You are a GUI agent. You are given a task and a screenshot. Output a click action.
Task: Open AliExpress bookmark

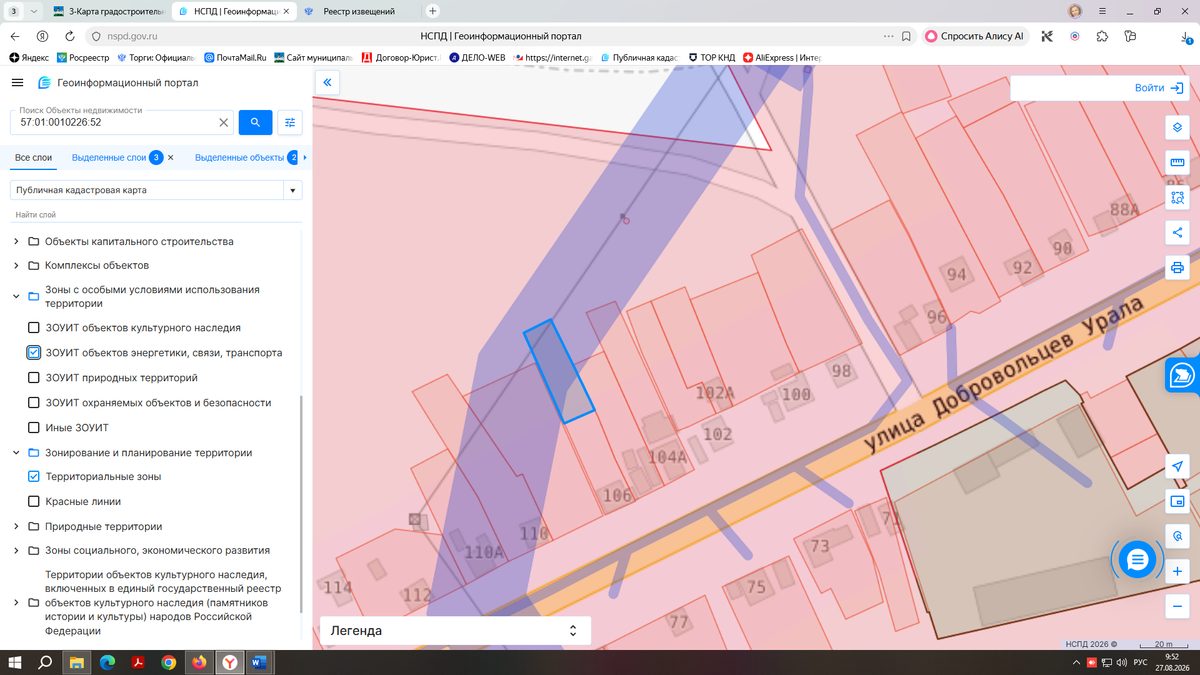click(x=781, y=58)
